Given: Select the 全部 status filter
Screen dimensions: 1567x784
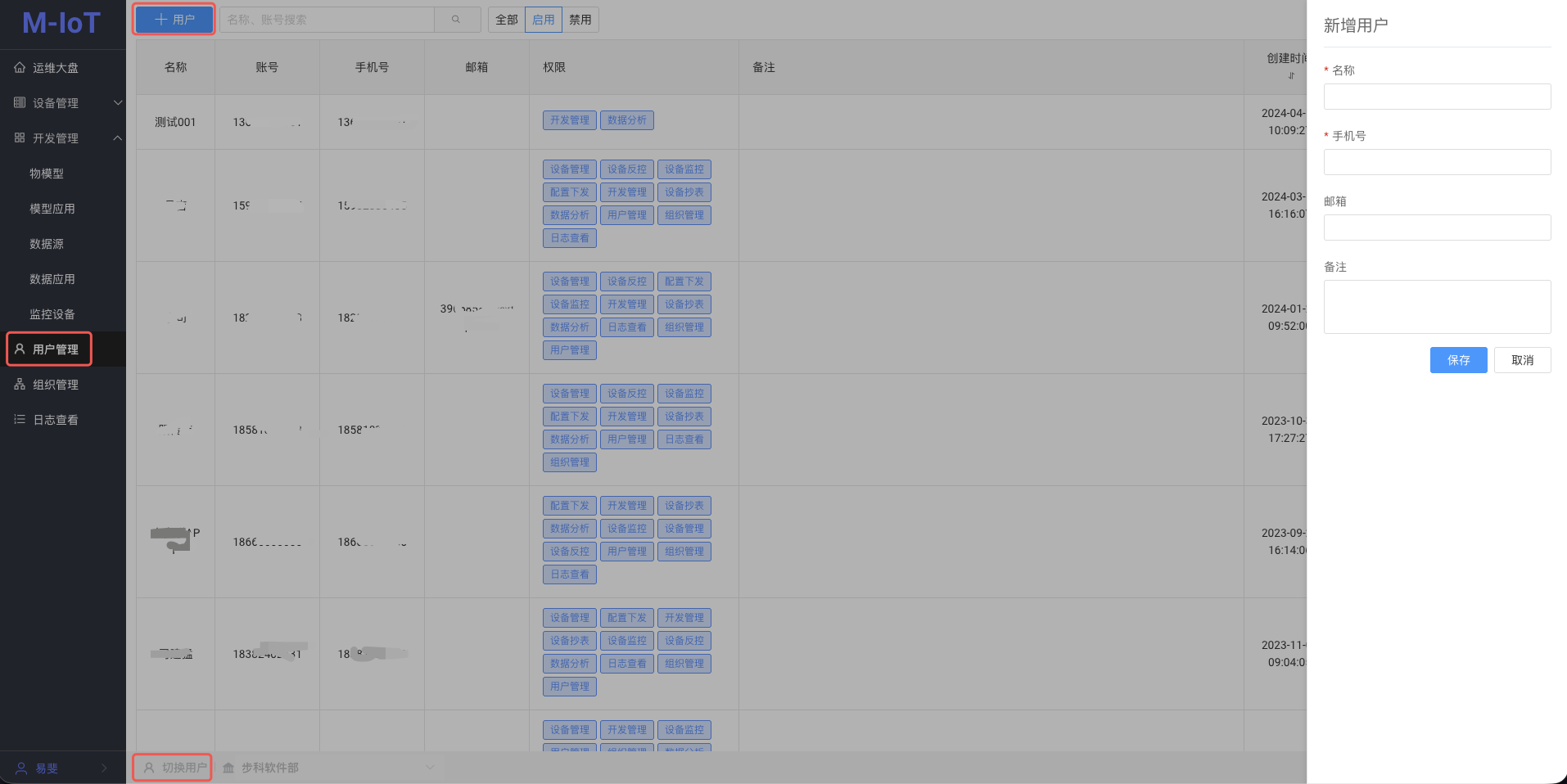Looking at the screenshot, I should coord(506,20).
